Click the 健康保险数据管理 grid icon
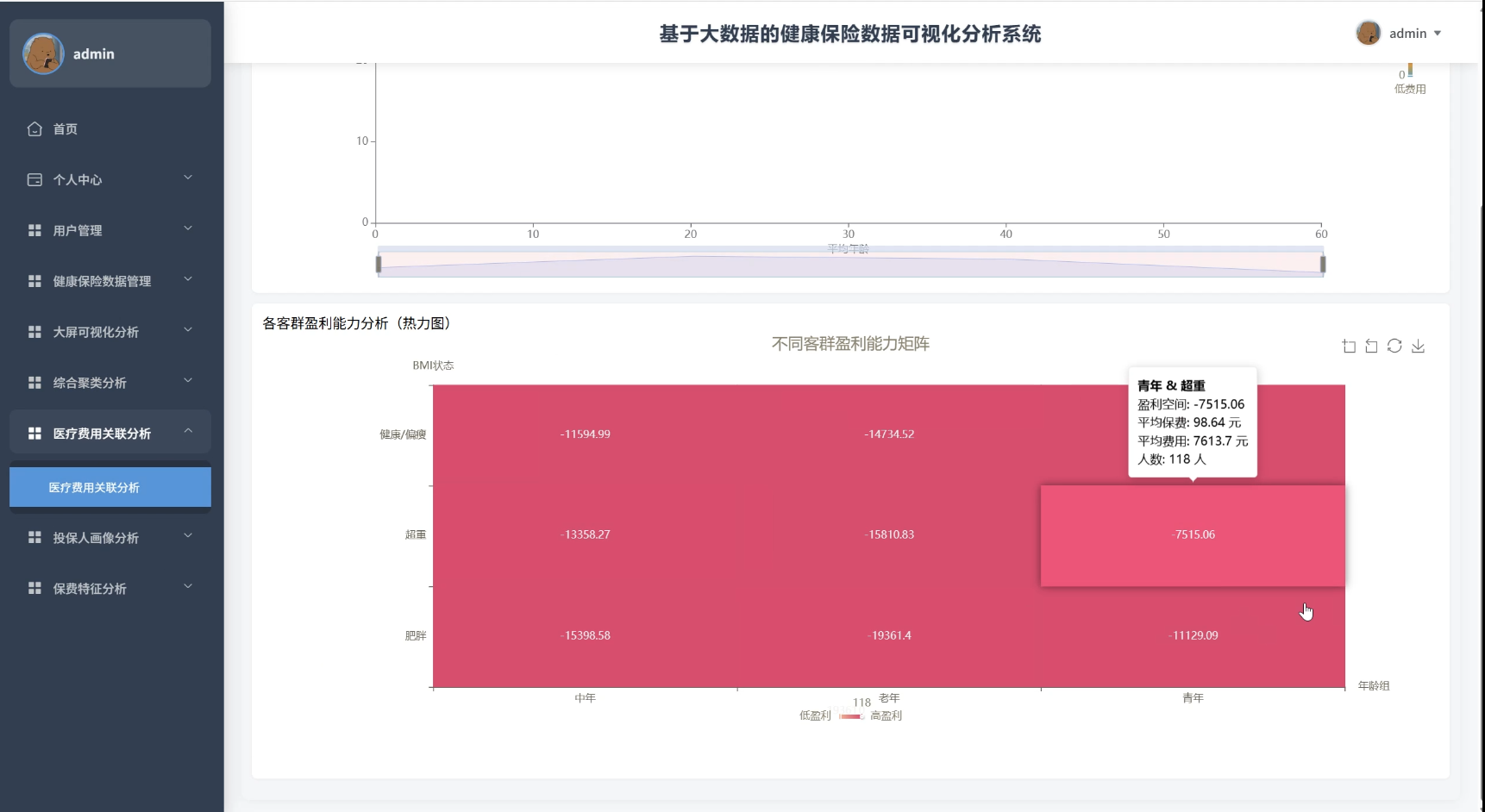Viewport: 1485px width, 812px height. [x=34, y=281]
